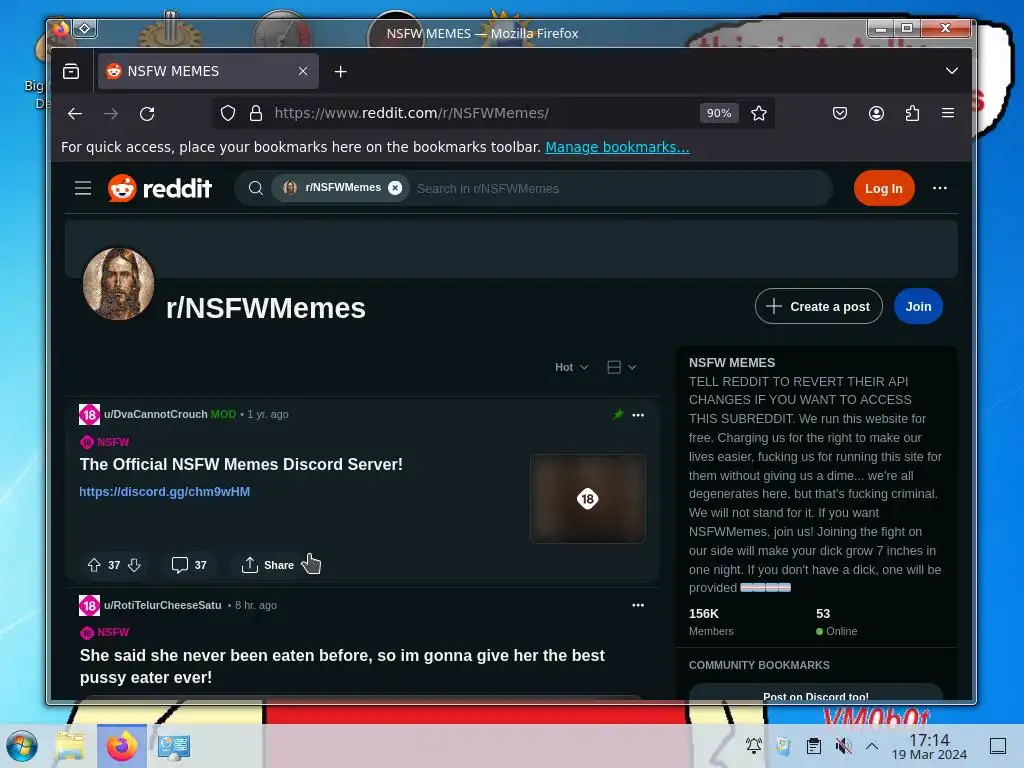1024x768 pixels.
Task: Expand the Hot sort dropdown
Action: (571, 367)
